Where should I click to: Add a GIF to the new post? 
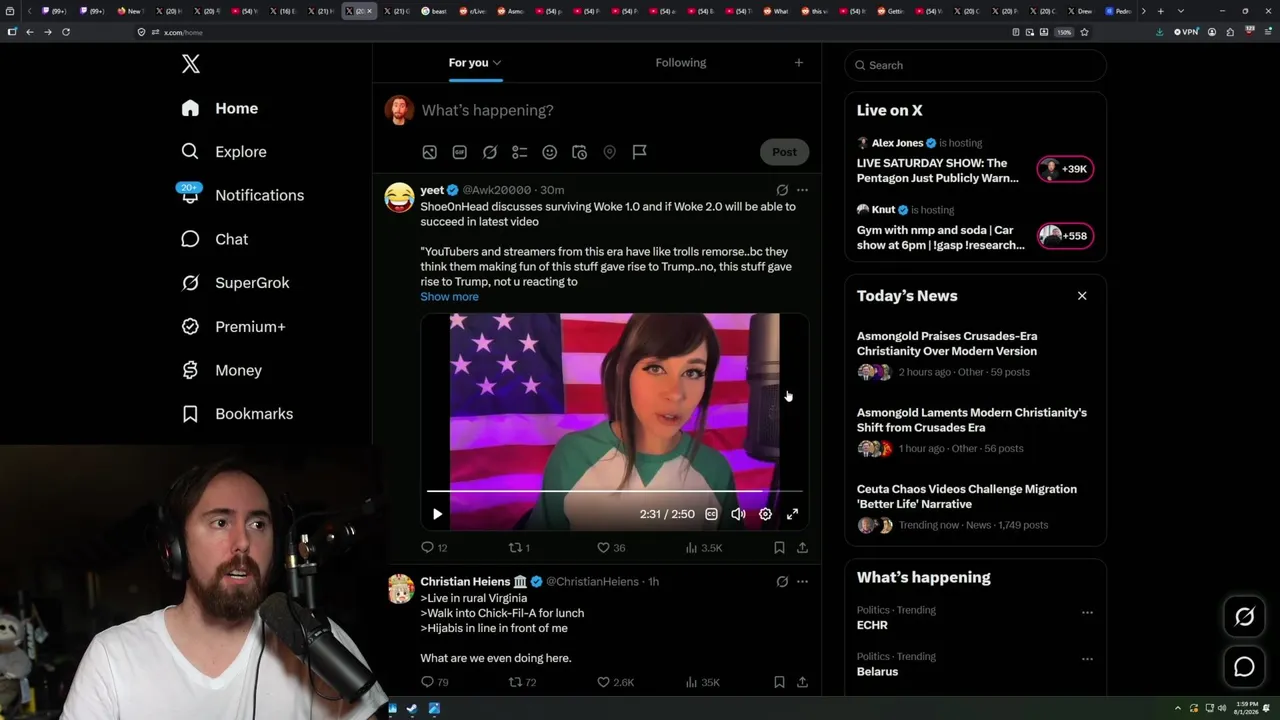point(459,152)
